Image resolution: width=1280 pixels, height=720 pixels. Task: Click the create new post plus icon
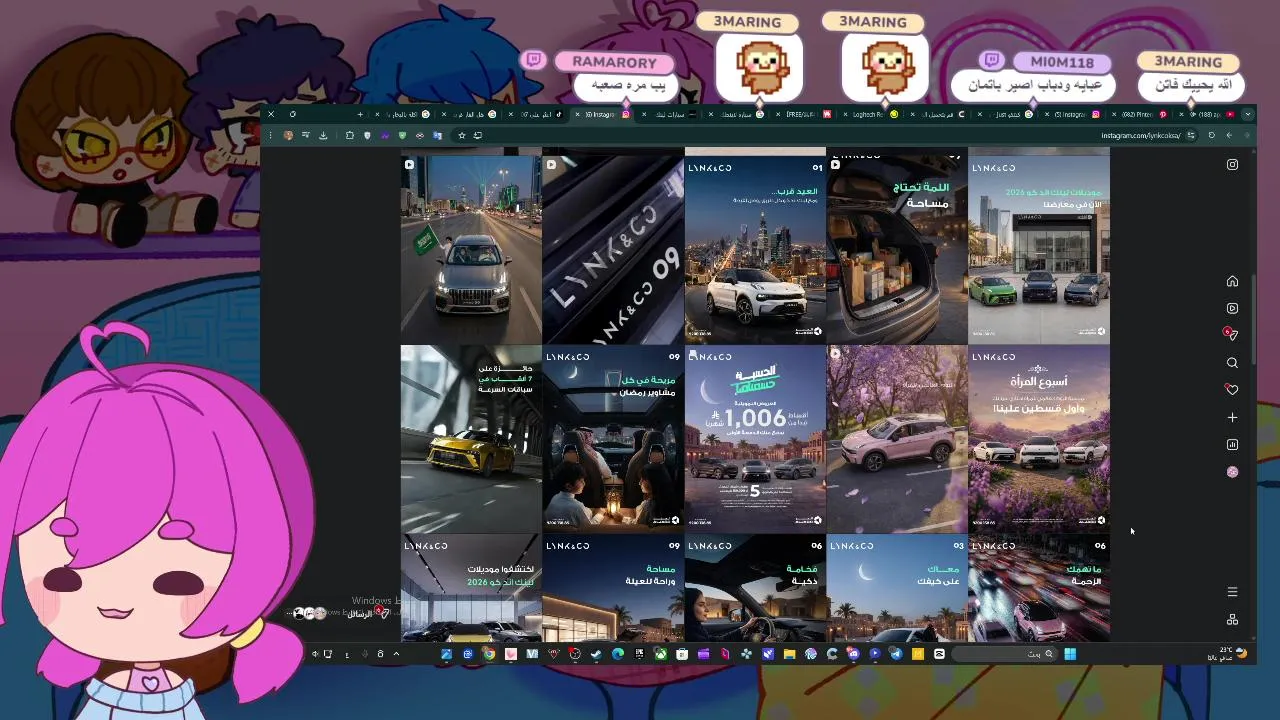tap(1232, 417)
